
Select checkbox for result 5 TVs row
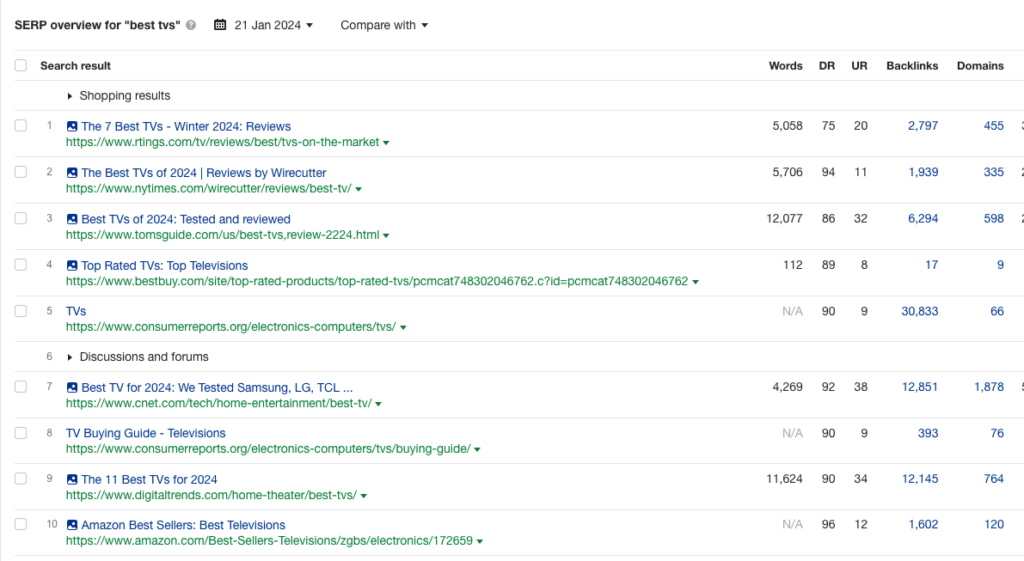point(21,311)
